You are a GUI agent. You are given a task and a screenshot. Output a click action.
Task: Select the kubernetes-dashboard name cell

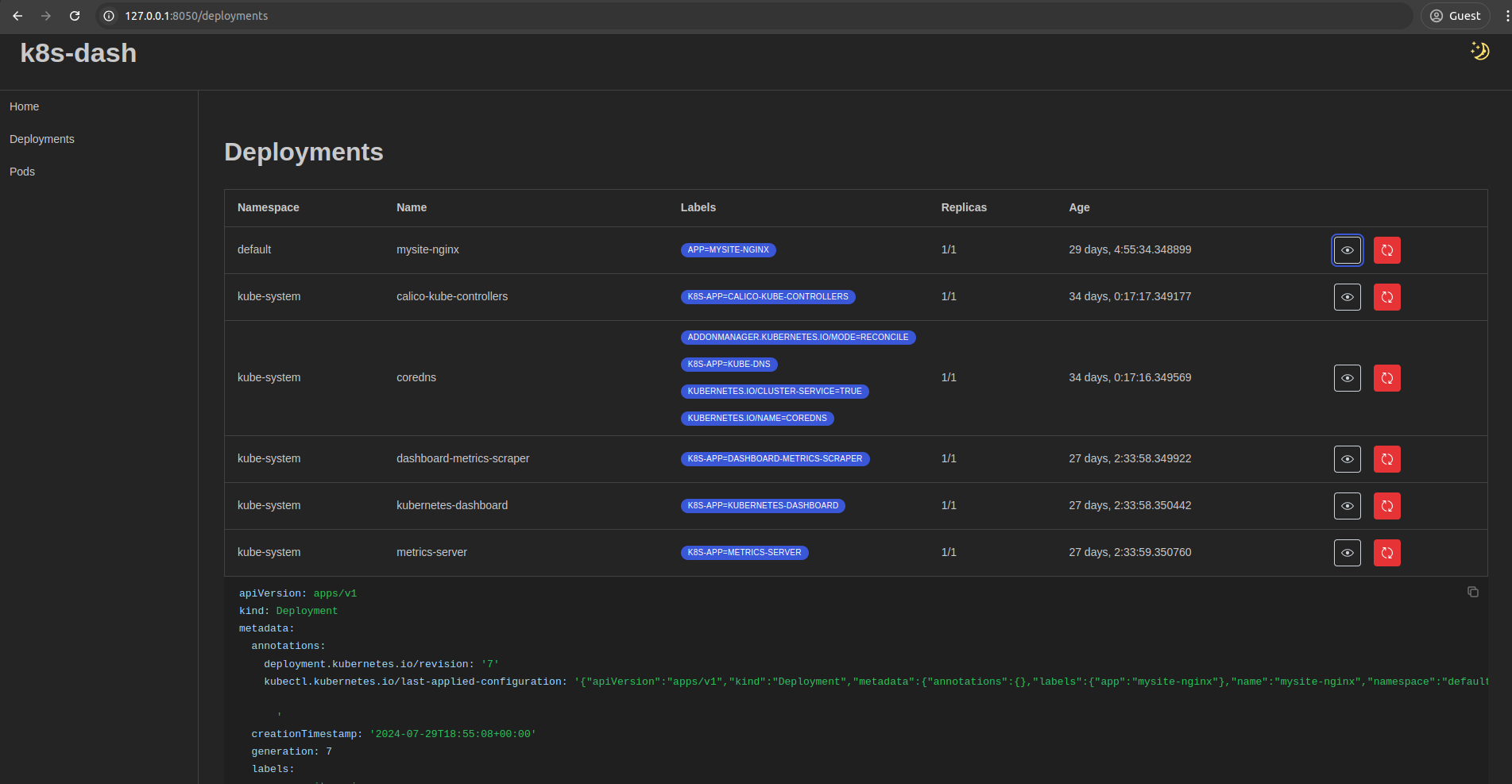452,505
